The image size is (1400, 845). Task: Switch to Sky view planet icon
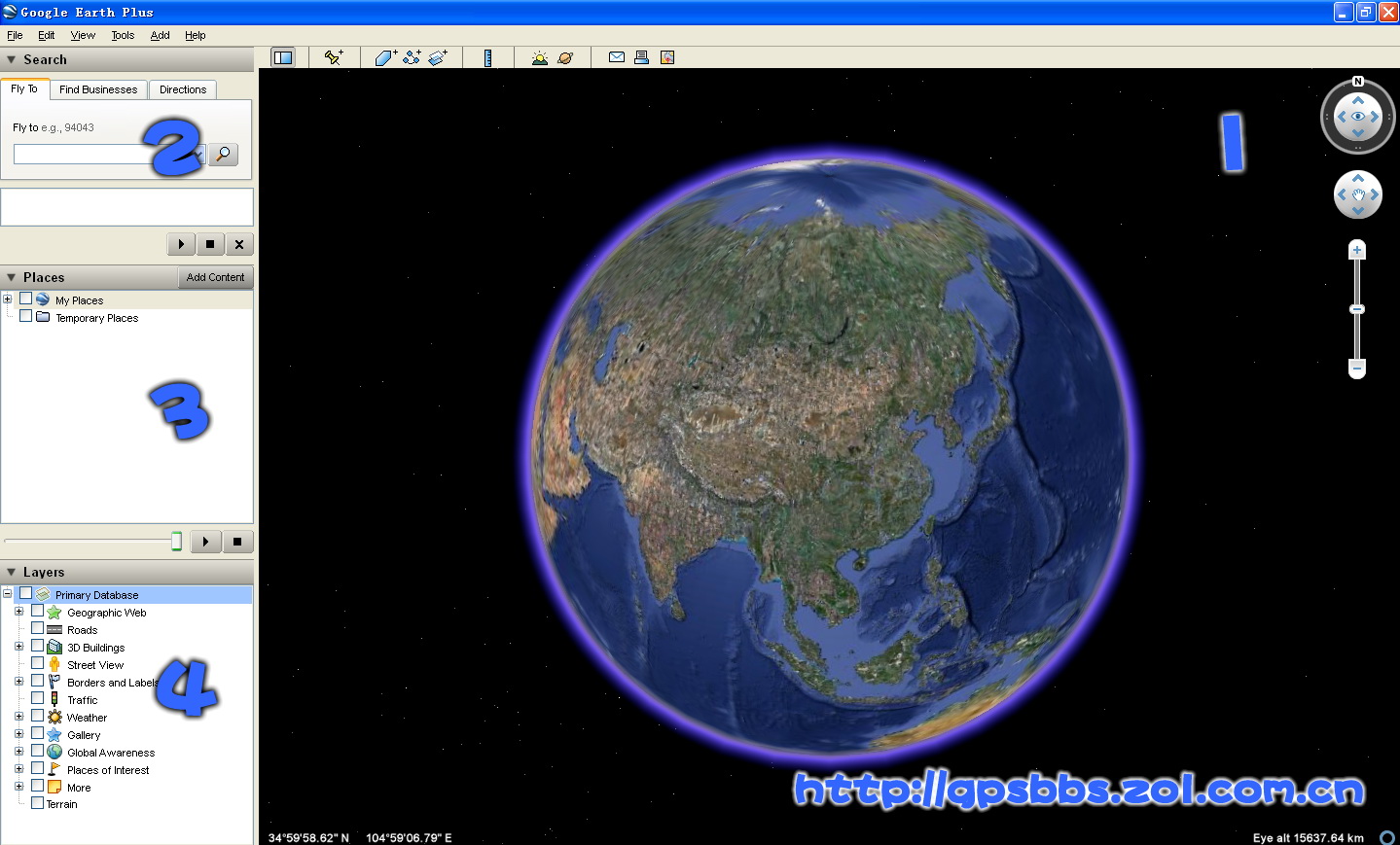pos(565,57)
